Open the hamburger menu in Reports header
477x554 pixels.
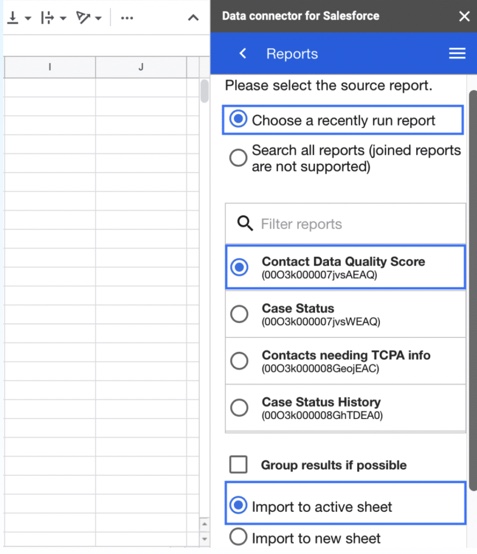pos(457,54)
